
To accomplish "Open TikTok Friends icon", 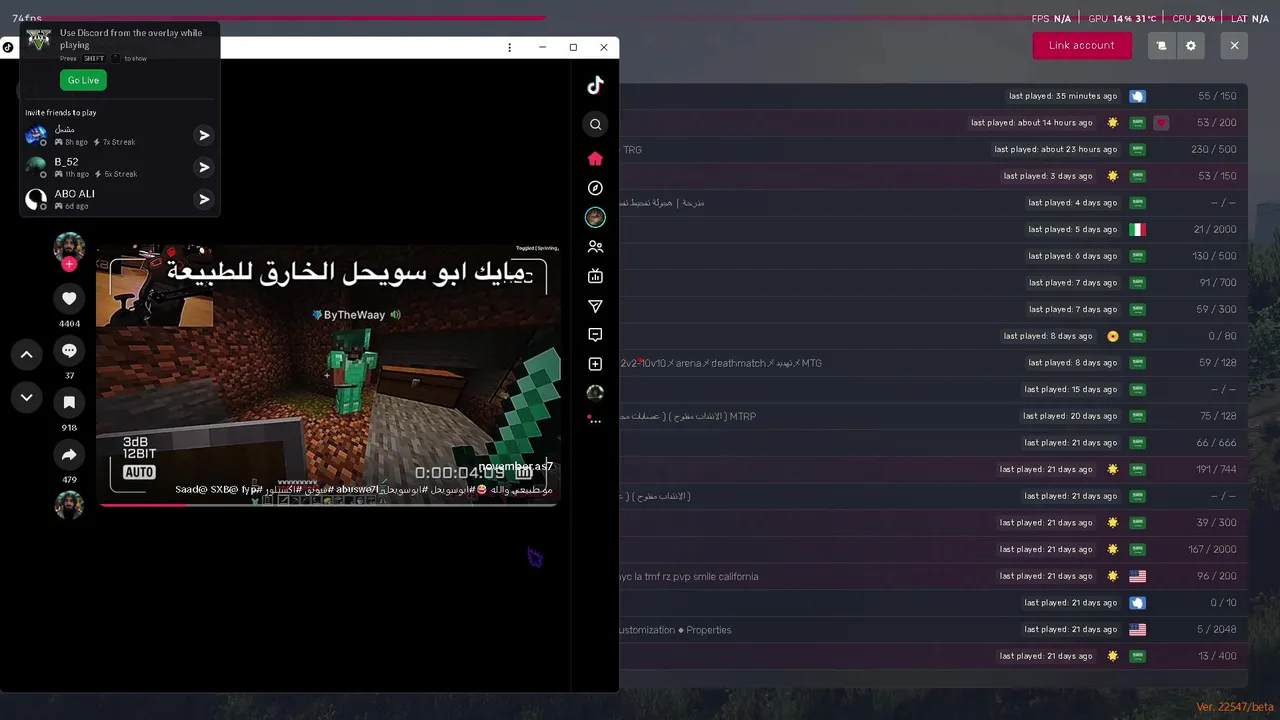I will point(595,247).
